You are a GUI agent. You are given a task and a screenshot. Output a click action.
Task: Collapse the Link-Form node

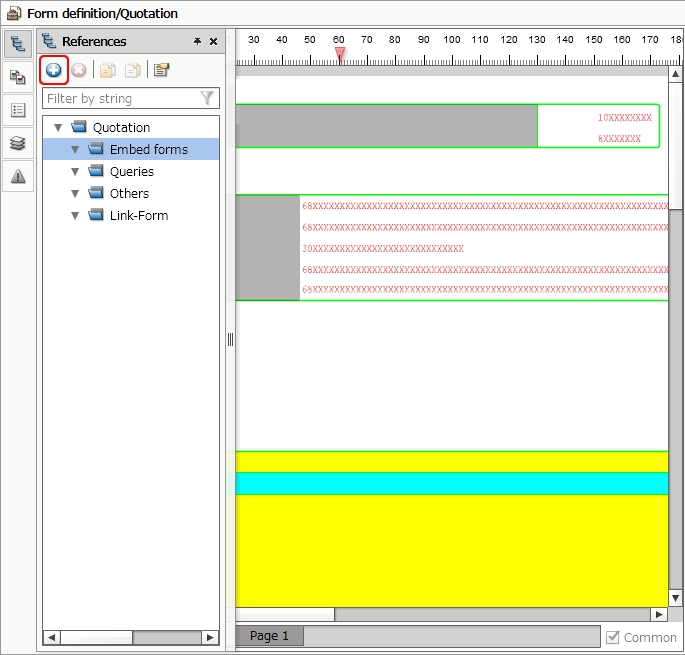click(x=75, y=215)
